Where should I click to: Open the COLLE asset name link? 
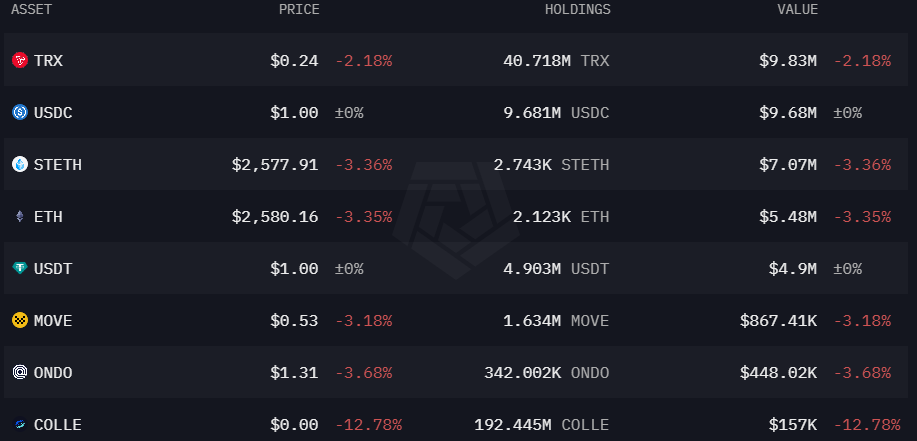(57, 425)
